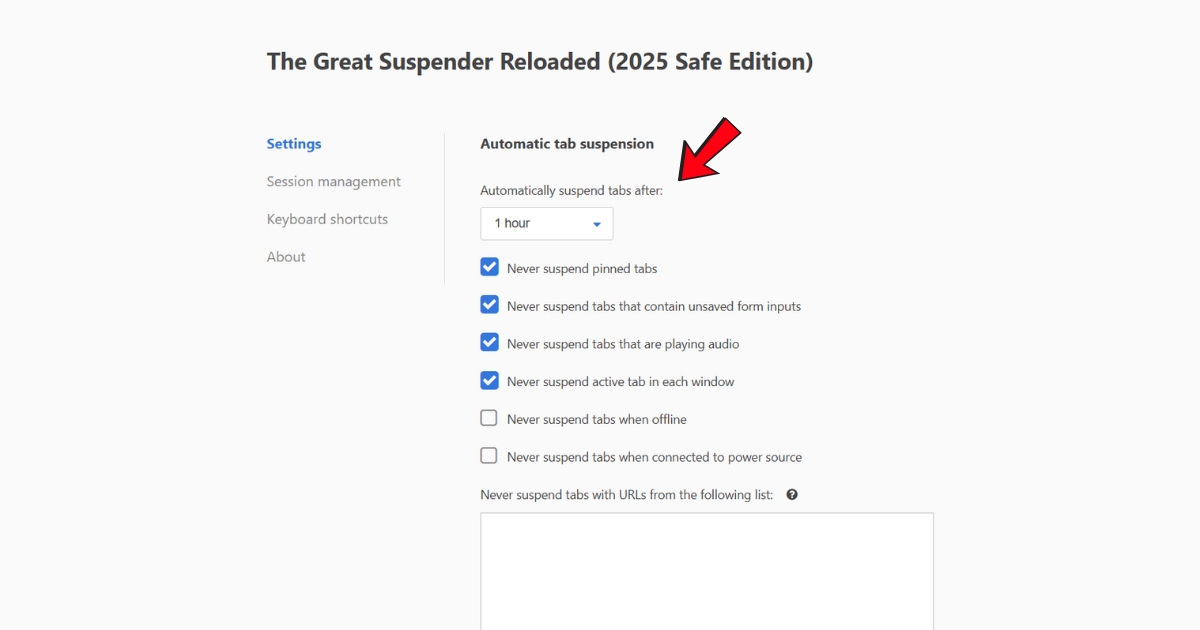Click the URL whitelist text area
Image resolution: width=1200 pixels, height=630 pixels.
(x=707, y=570)
